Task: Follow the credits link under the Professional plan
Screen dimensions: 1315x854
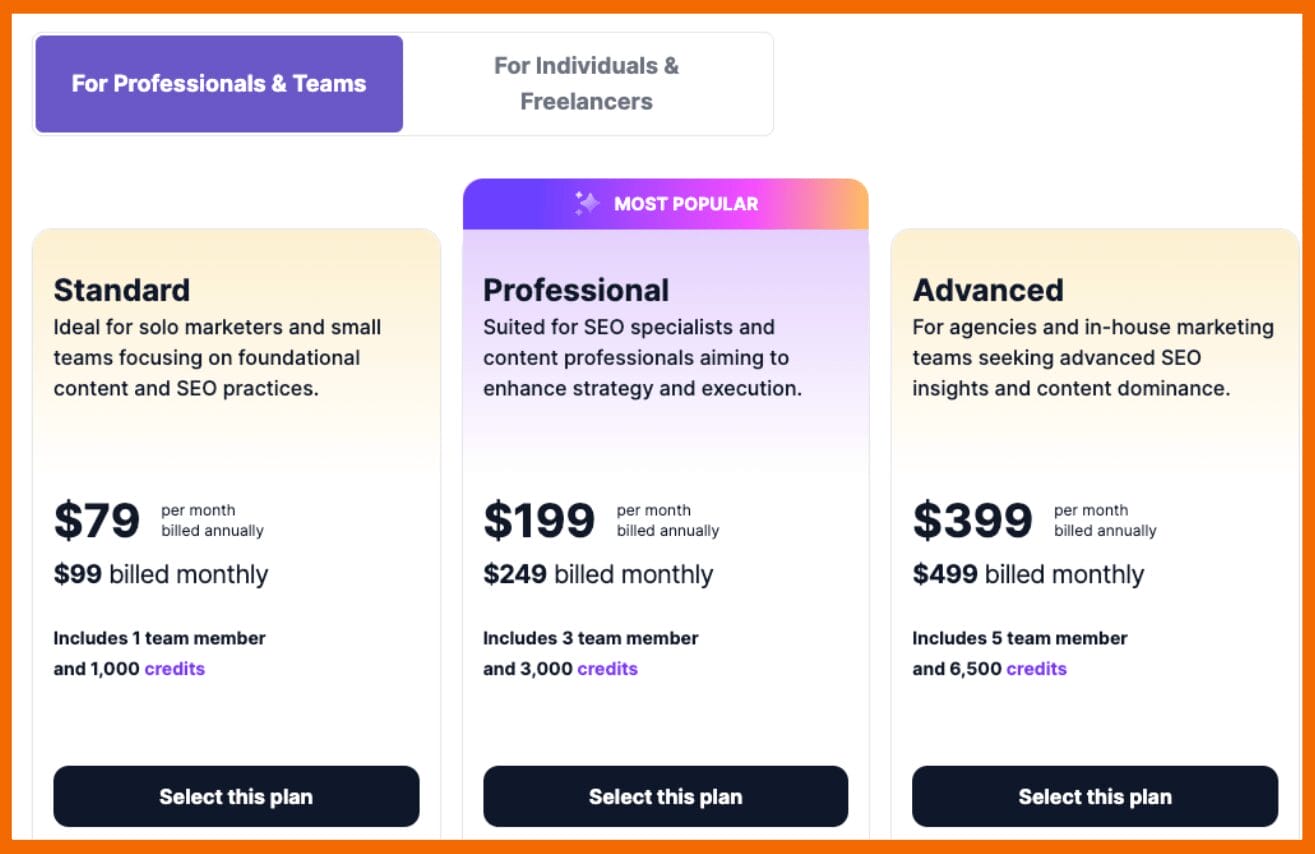Action: coord(607,669)
